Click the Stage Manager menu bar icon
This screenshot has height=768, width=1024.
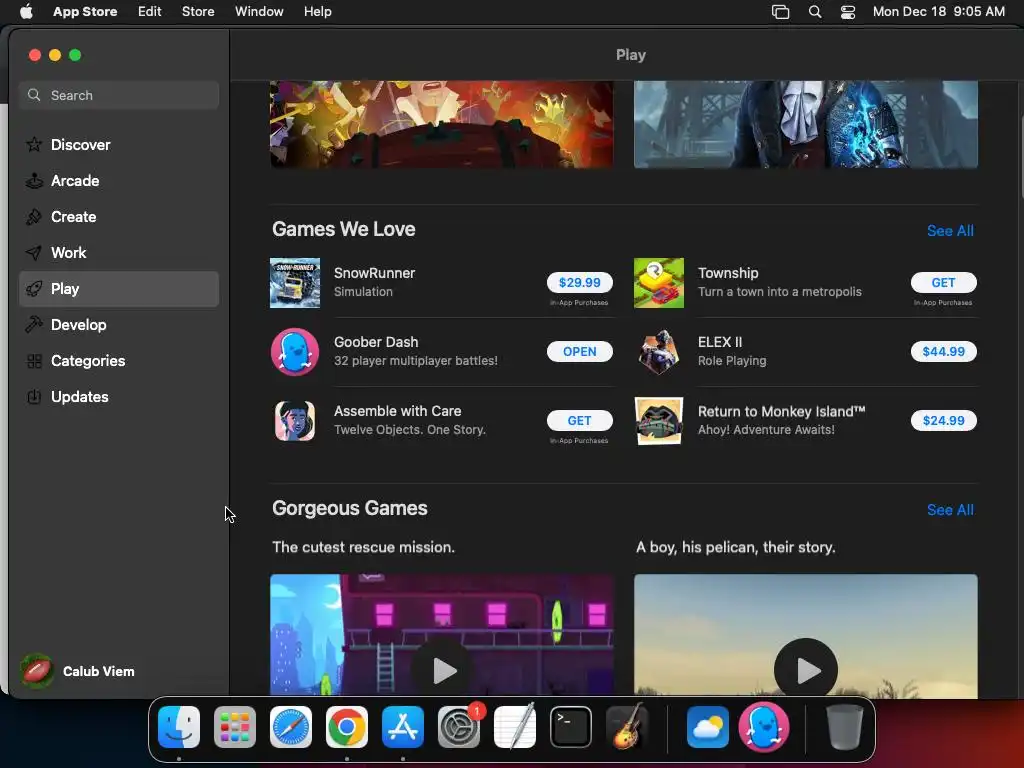click(780, 12)
